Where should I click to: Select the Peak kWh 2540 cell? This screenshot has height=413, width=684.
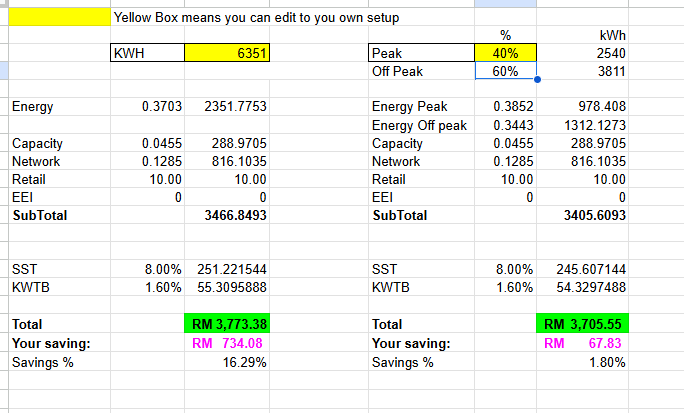tap(582, 53)
